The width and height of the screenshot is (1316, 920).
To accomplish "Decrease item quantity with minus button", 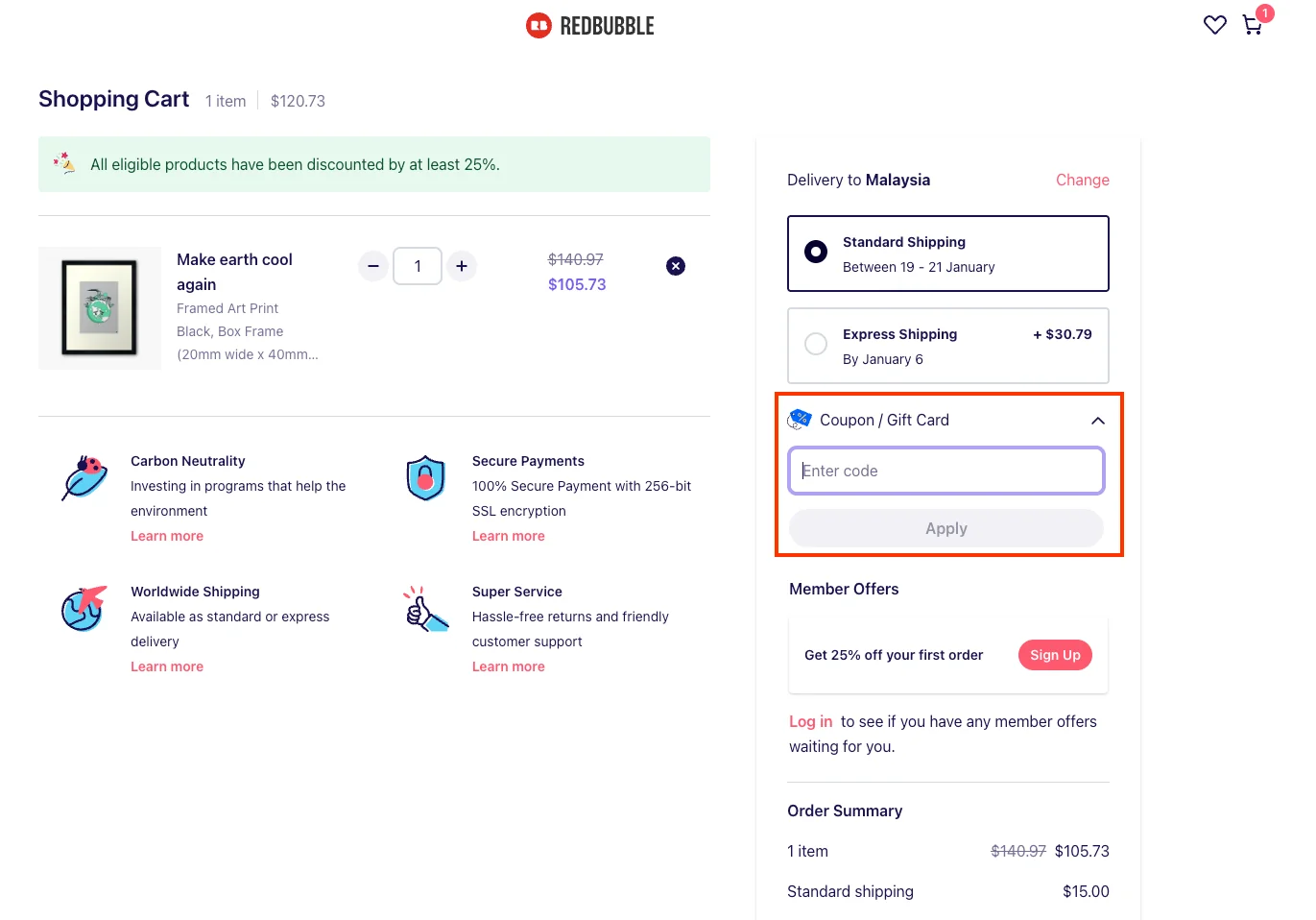I will click(x=373, y=266).
